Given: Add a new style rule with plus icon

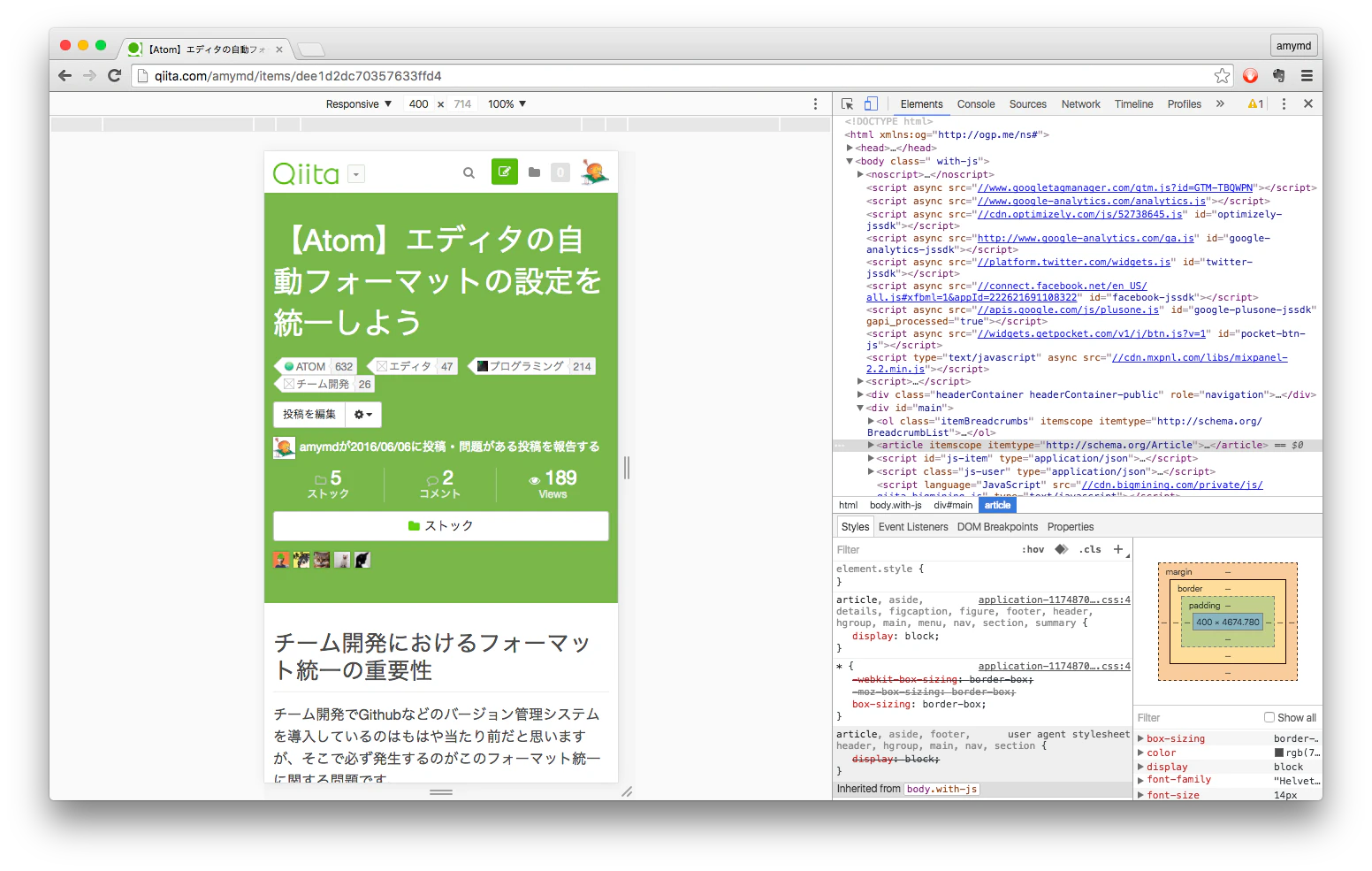Looking at the screenshot, I should (x=1118, y=549).
